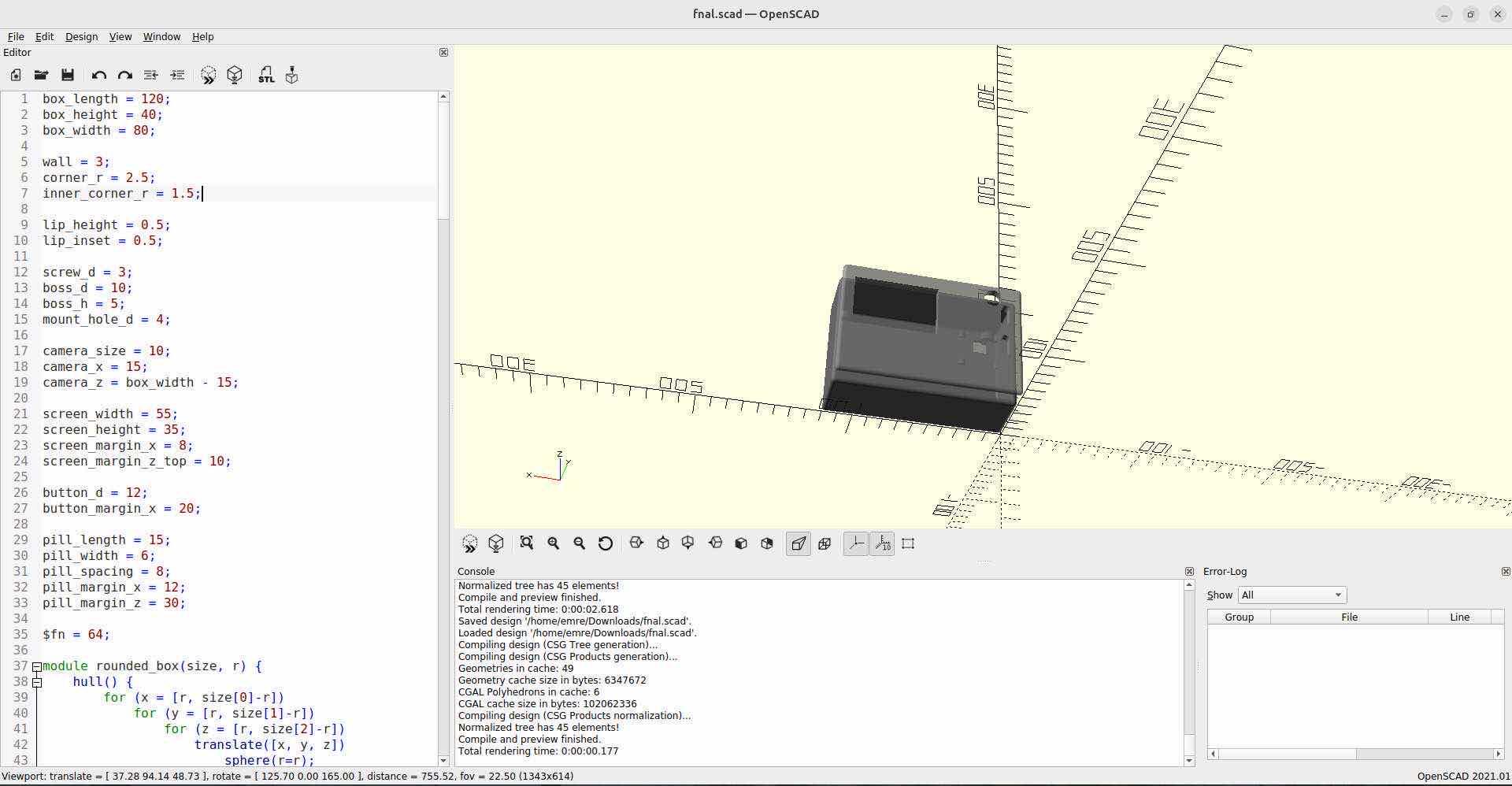The image size is (1512, 786).
Task: Place cursor on '$fn = 64;' line
Action: coord(76,635)
